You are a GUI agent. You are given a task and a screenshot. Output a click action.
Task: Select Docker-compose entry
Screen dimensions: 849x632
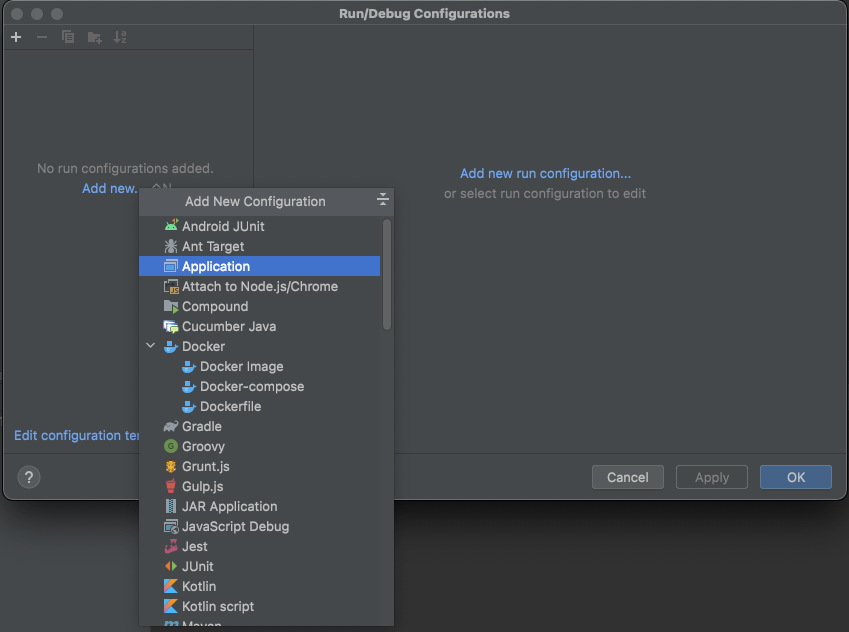(x=260, y=386)
